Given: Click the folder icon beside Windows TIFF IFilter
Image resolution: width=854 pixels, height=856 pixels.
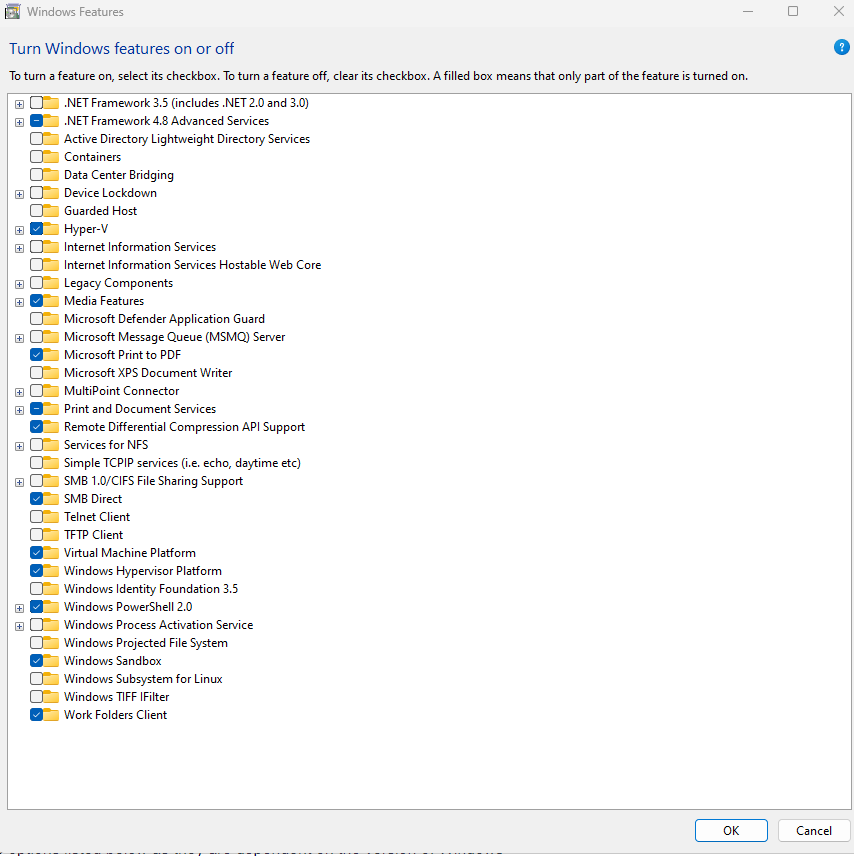Looking at the screenshot, I should point(51,697).
